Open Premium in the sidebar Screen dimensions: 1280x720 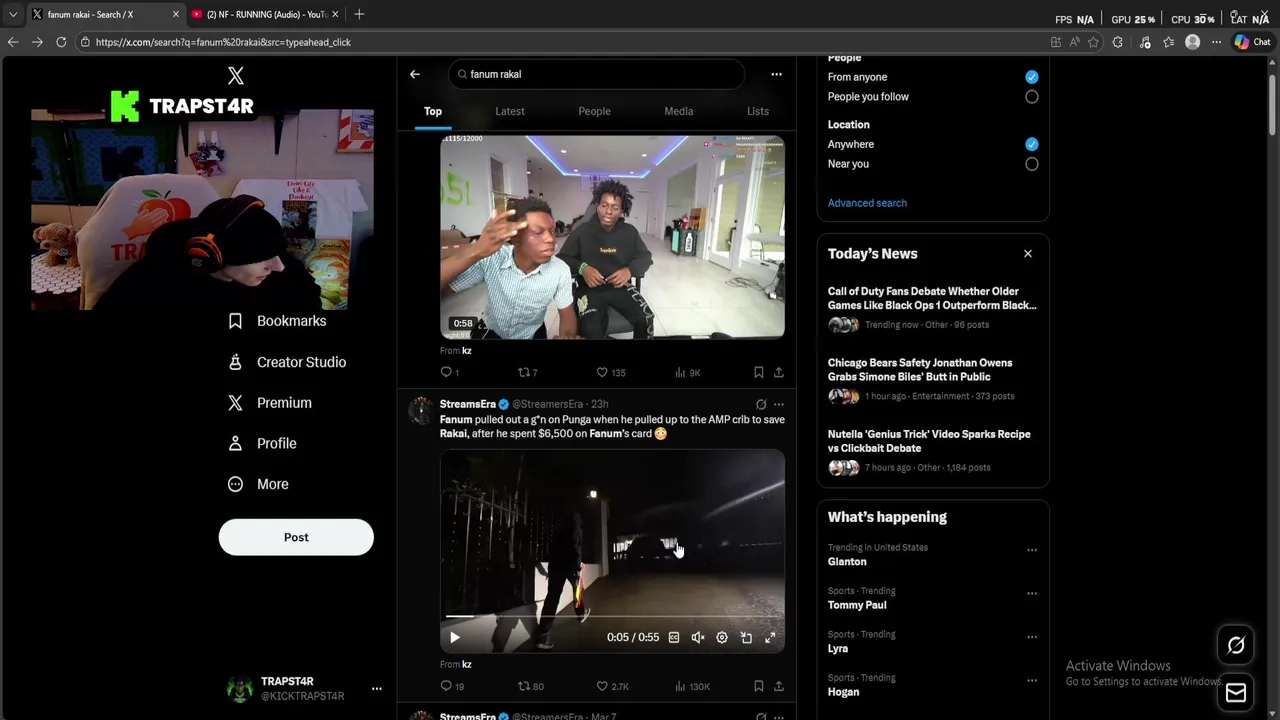pyautogui.click(x=270, y=403)
